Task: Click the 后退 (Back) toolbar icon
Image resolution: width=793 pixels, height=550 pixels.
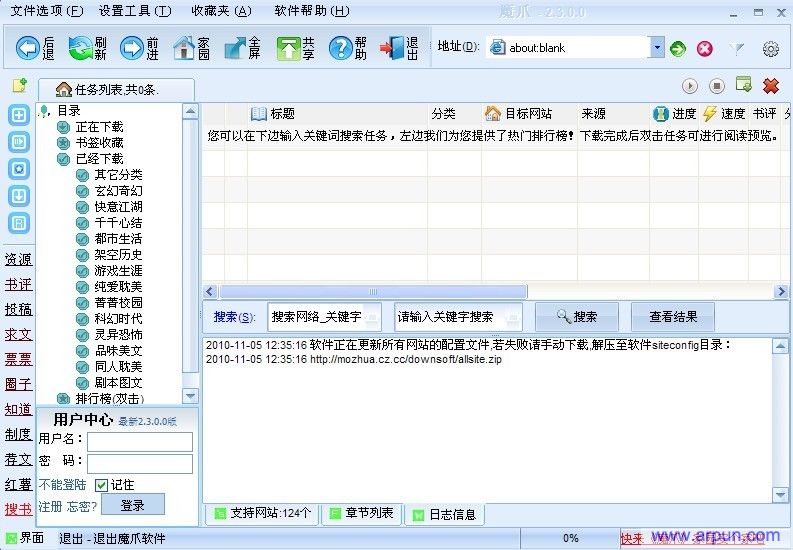Action: [x=36, y=47]
